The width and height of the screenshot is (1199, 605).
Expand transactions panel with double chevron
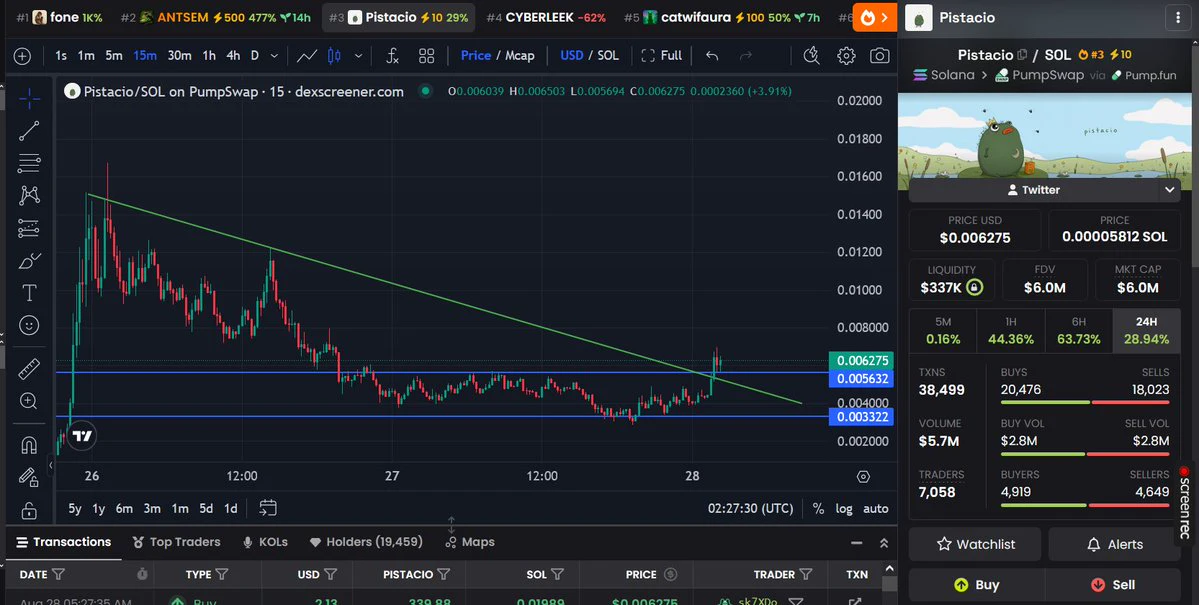[884, 543]
